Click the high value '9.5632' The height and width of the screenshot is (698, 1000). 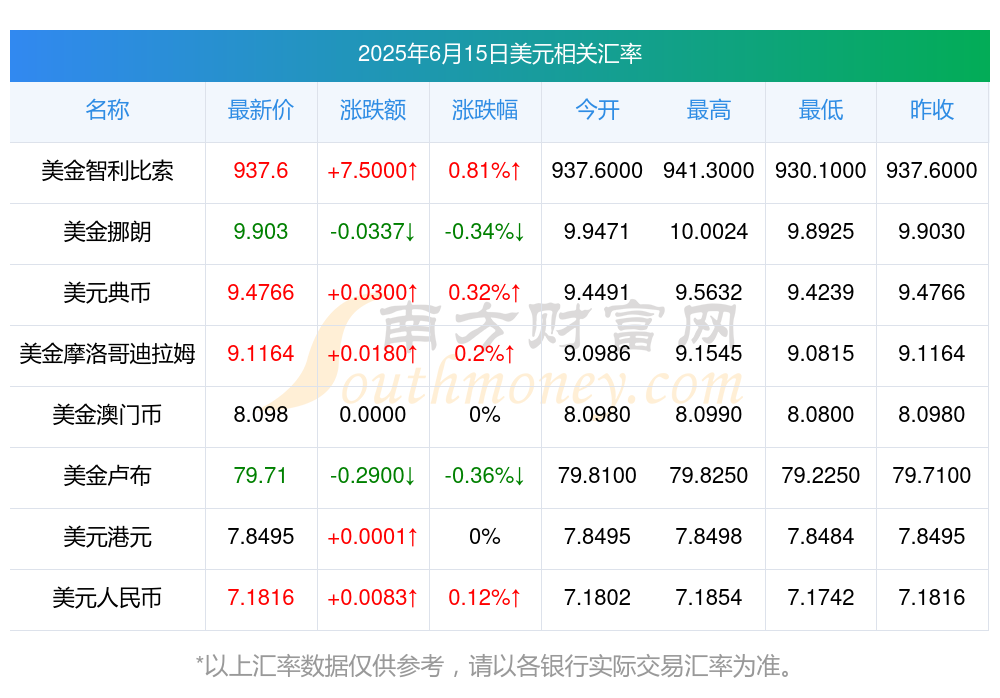click(x=709, y=293)
